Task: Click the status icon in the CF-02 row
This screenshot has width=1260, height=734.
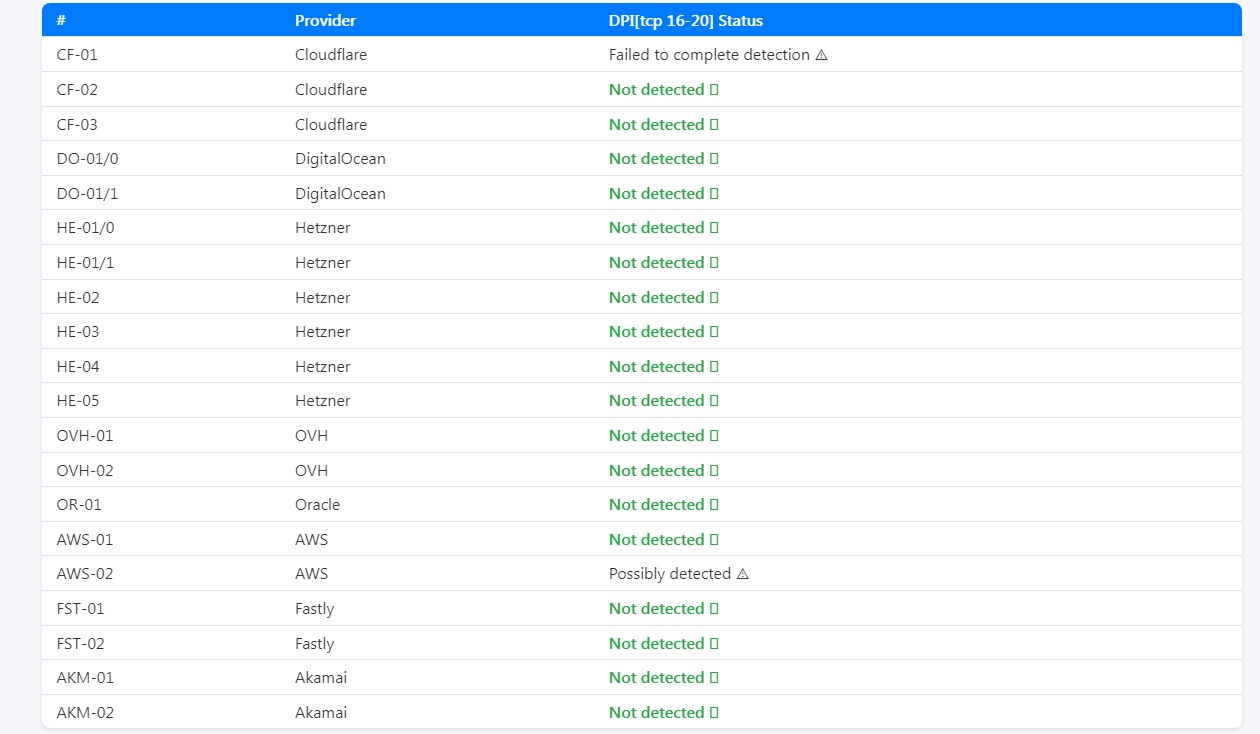Action: tap(714, 90)
